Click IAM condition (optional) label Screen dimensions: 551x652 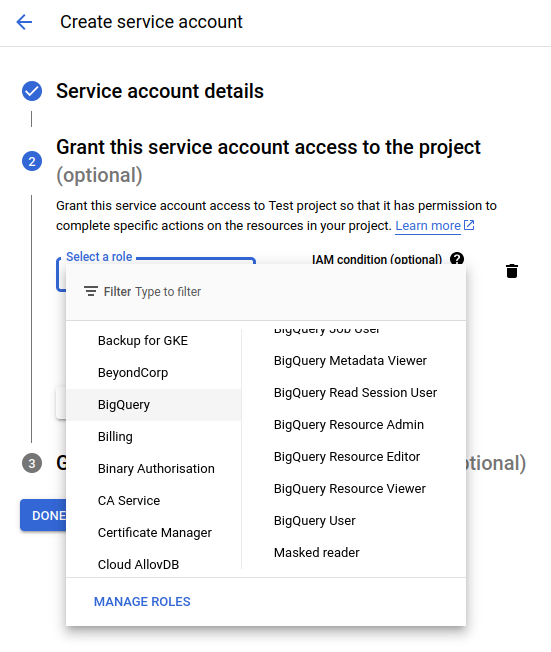(x=377, y=259)
